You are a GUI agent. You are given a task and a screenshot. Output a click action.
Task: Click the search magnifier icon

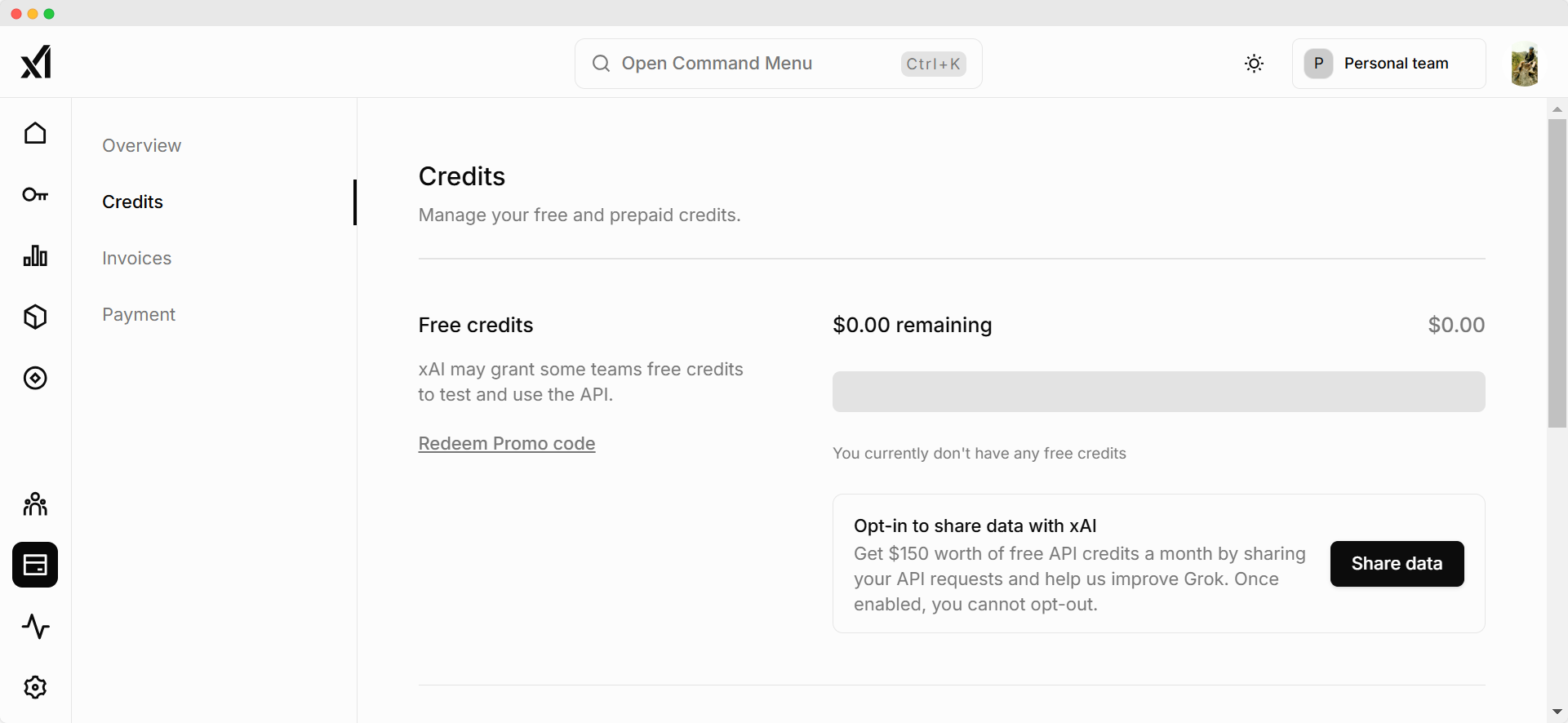click(x=601, y=64)
